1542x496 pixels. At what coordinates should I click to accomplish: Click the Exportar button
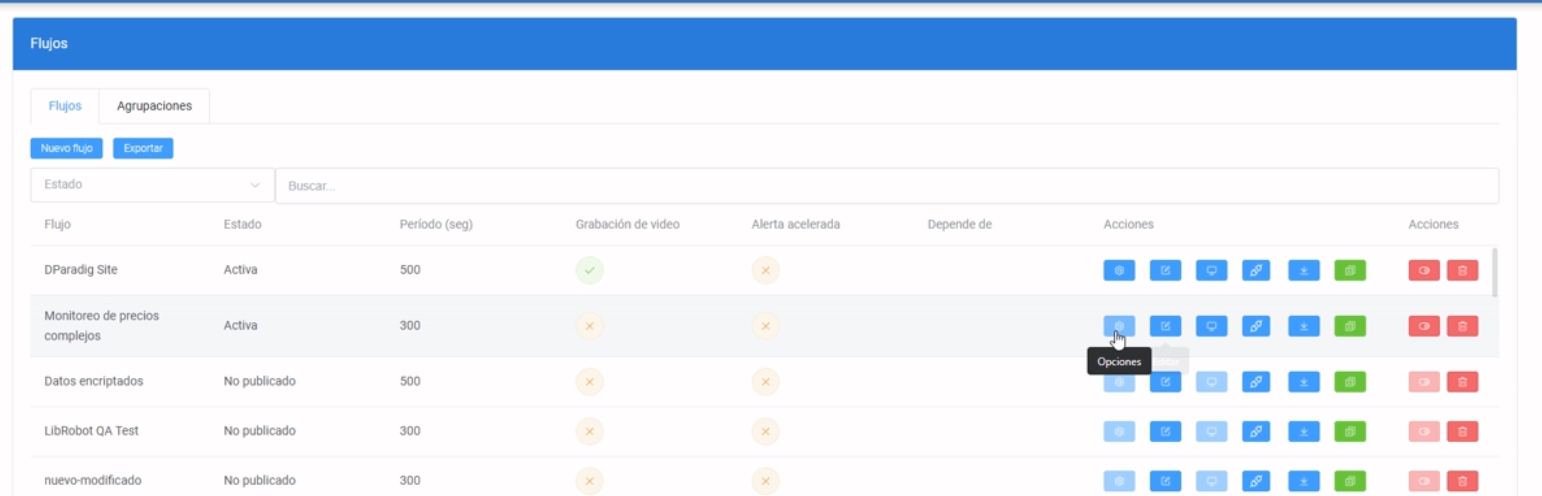pyautogui.click(x=143, y=148)
